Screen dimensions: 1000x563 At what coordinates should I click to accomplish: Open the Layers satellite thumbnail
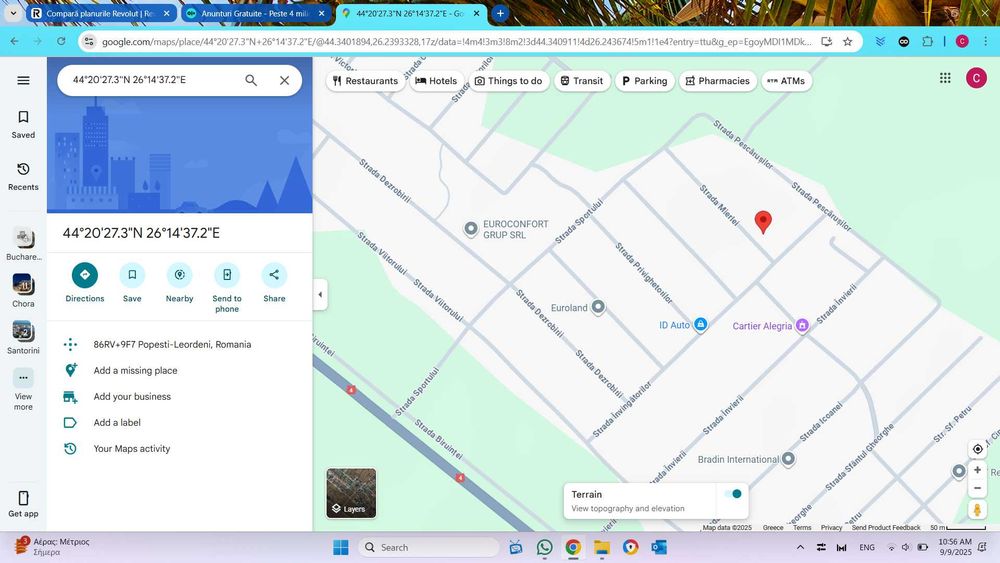coord(351,493)
